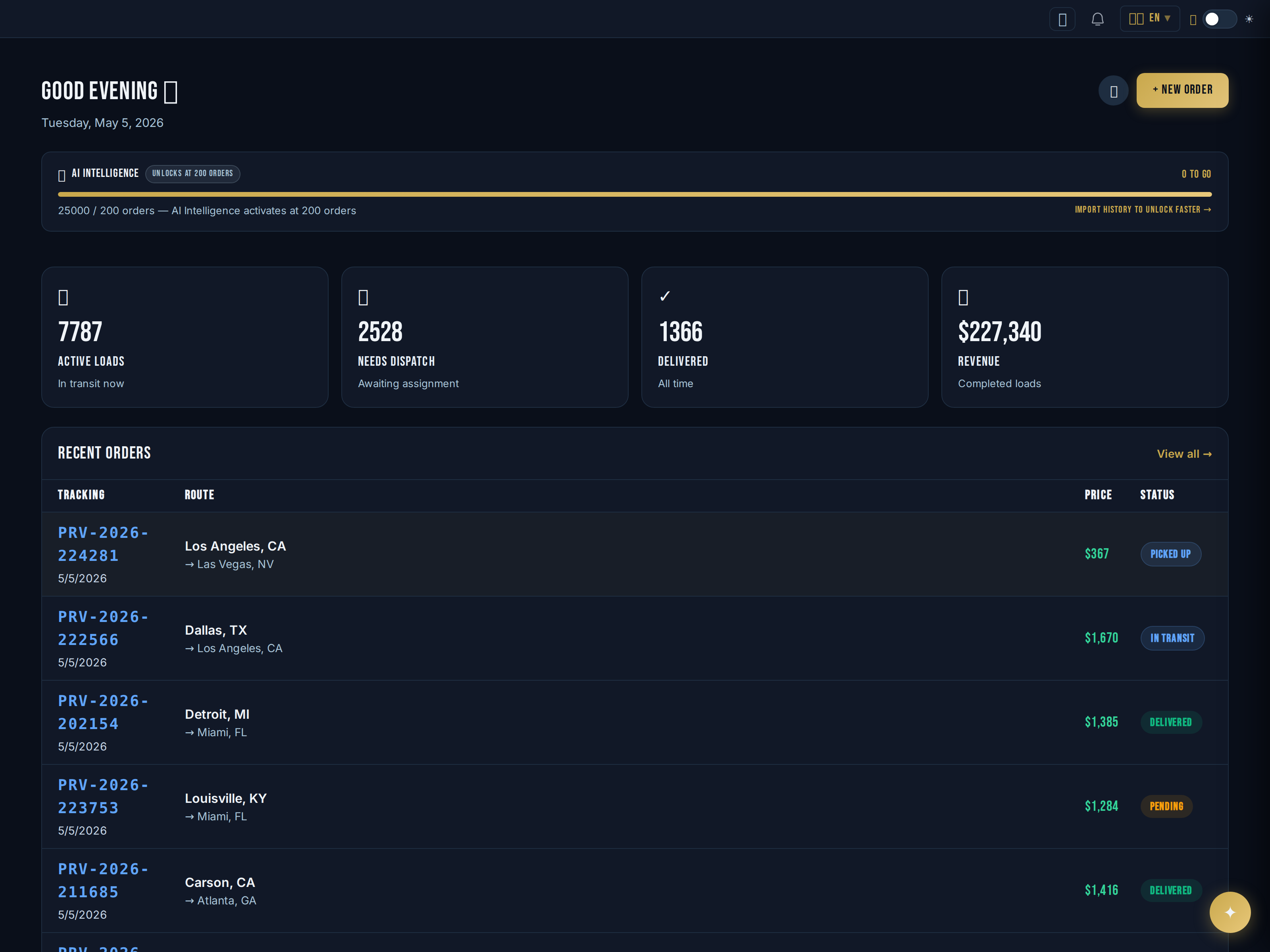This screenshot has width=1270, height=952.
Task: Click the moon icon beside theme switch
Action: pos(1193,19)
